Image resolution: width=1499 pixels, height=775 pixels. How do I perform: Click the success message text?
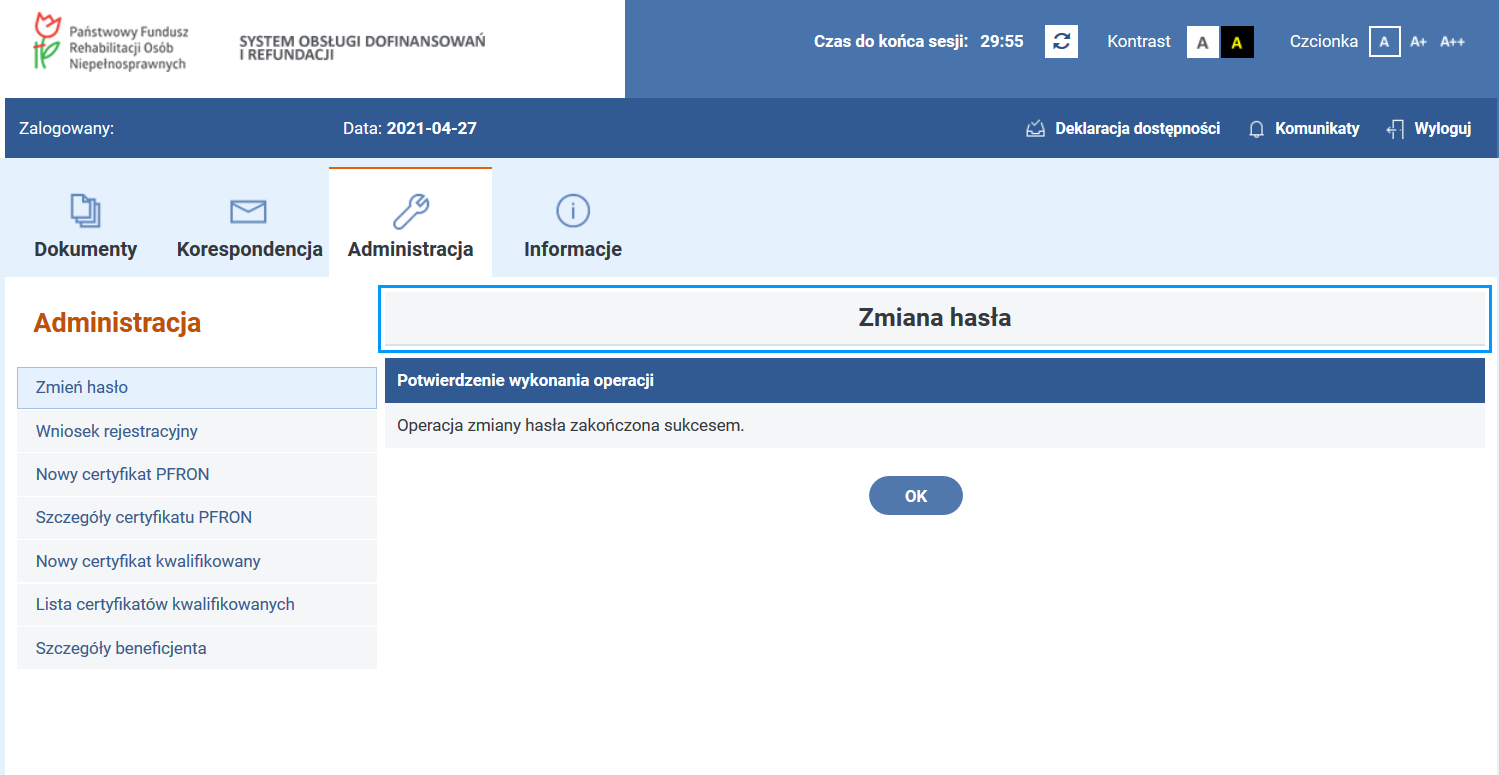pos(571,425)
